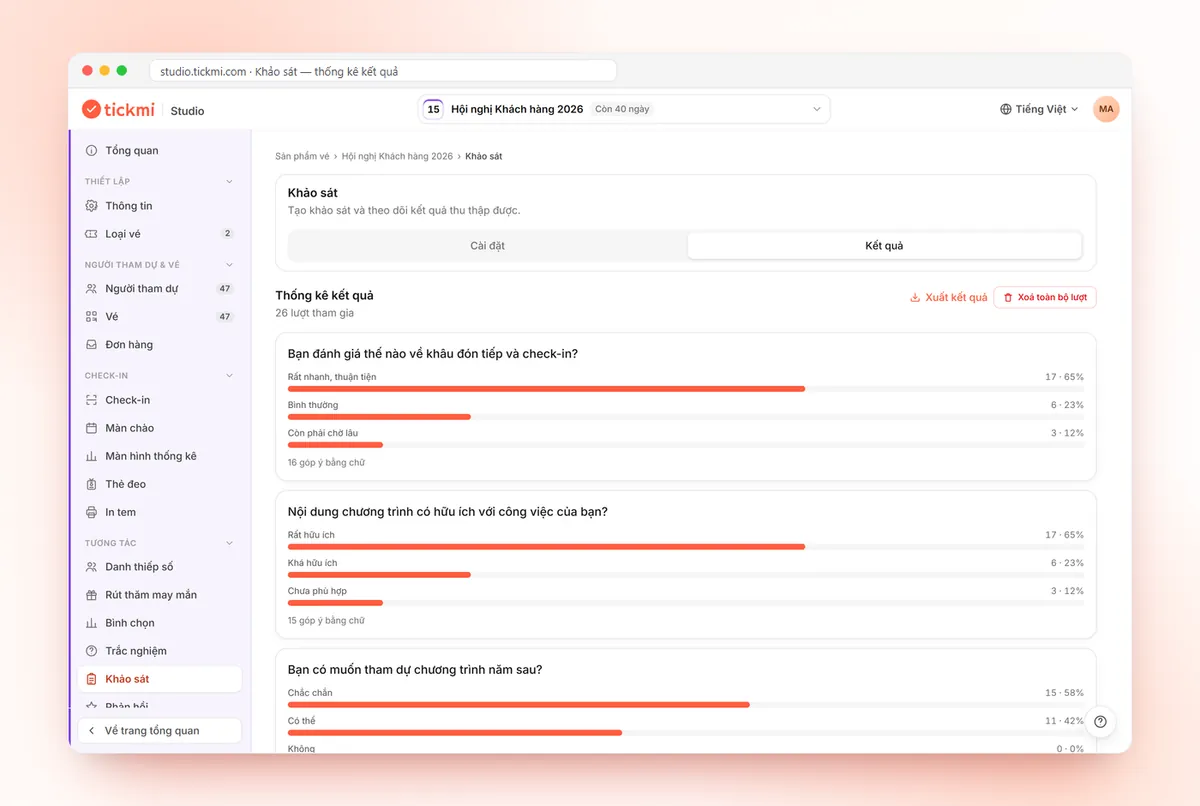Screen dimensions: 1200x806
Task: Open the MA user avatar
Action: (x=1106, y=109)
